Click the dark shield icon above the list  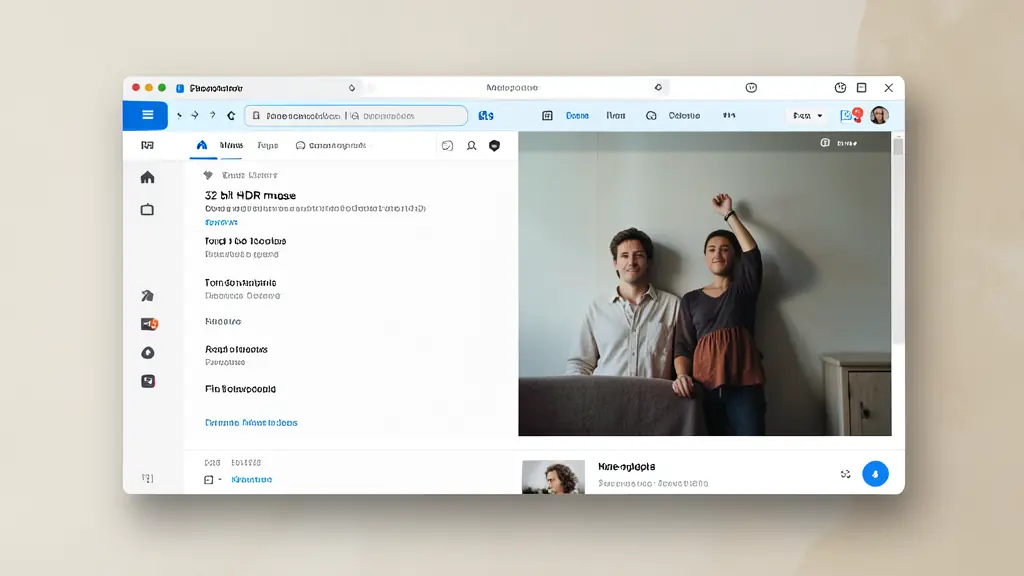pos(494,146)
